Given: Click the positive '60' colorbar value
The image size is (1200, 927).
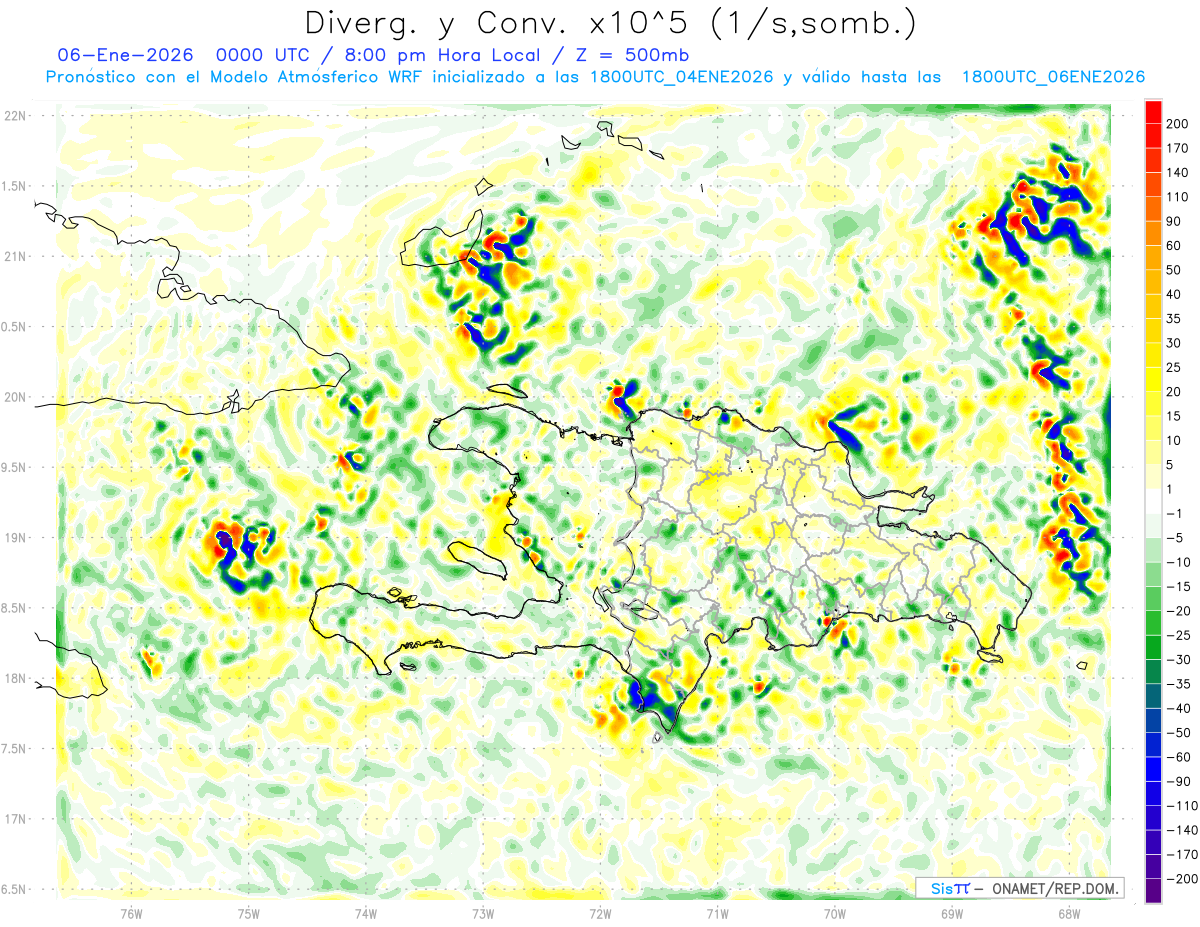Looking at the screenshot, I should click(x=1174, y=246).
